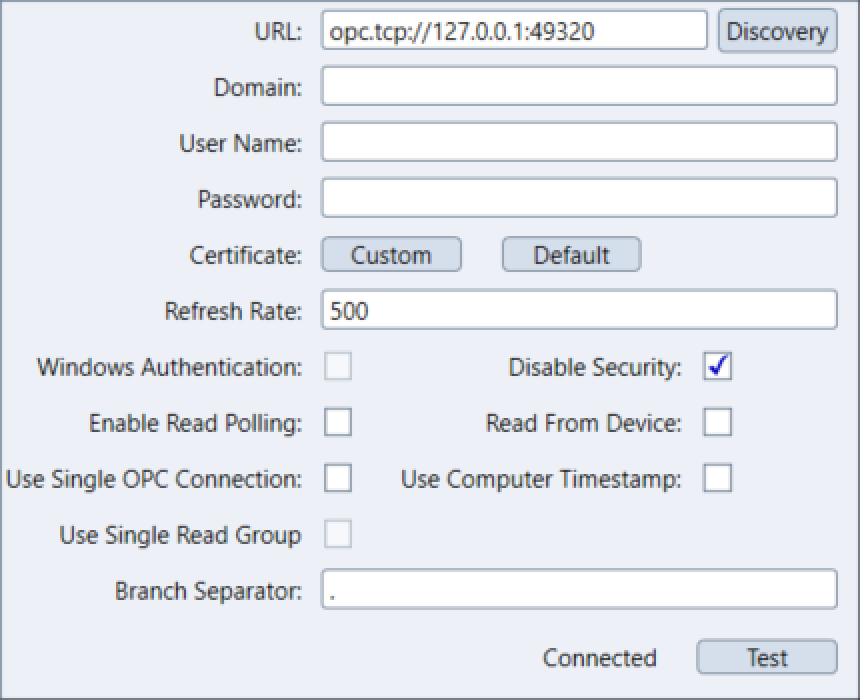The image size is (860, 700).
Task: Click the URL label text
Action: point(278,31)
